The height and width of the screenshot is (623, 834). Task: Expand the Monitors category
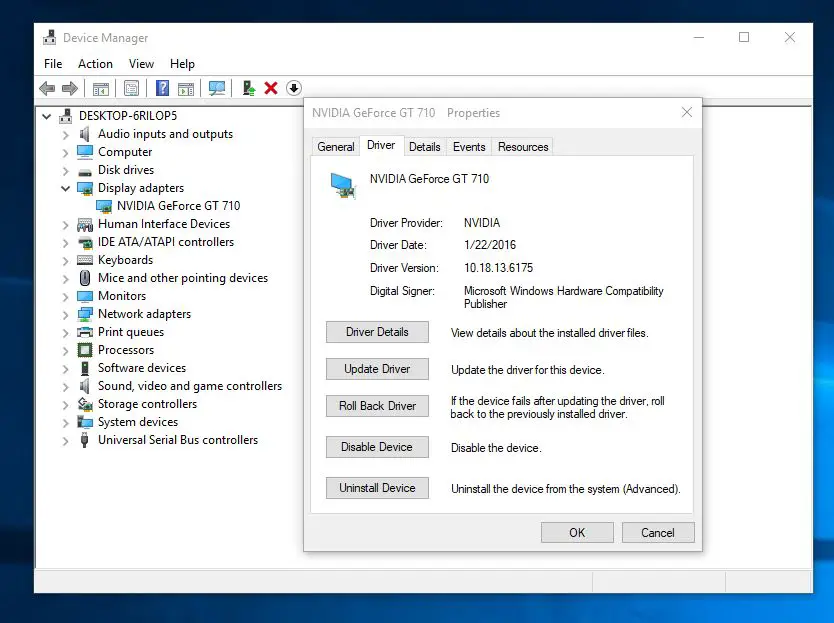point(65,297)
